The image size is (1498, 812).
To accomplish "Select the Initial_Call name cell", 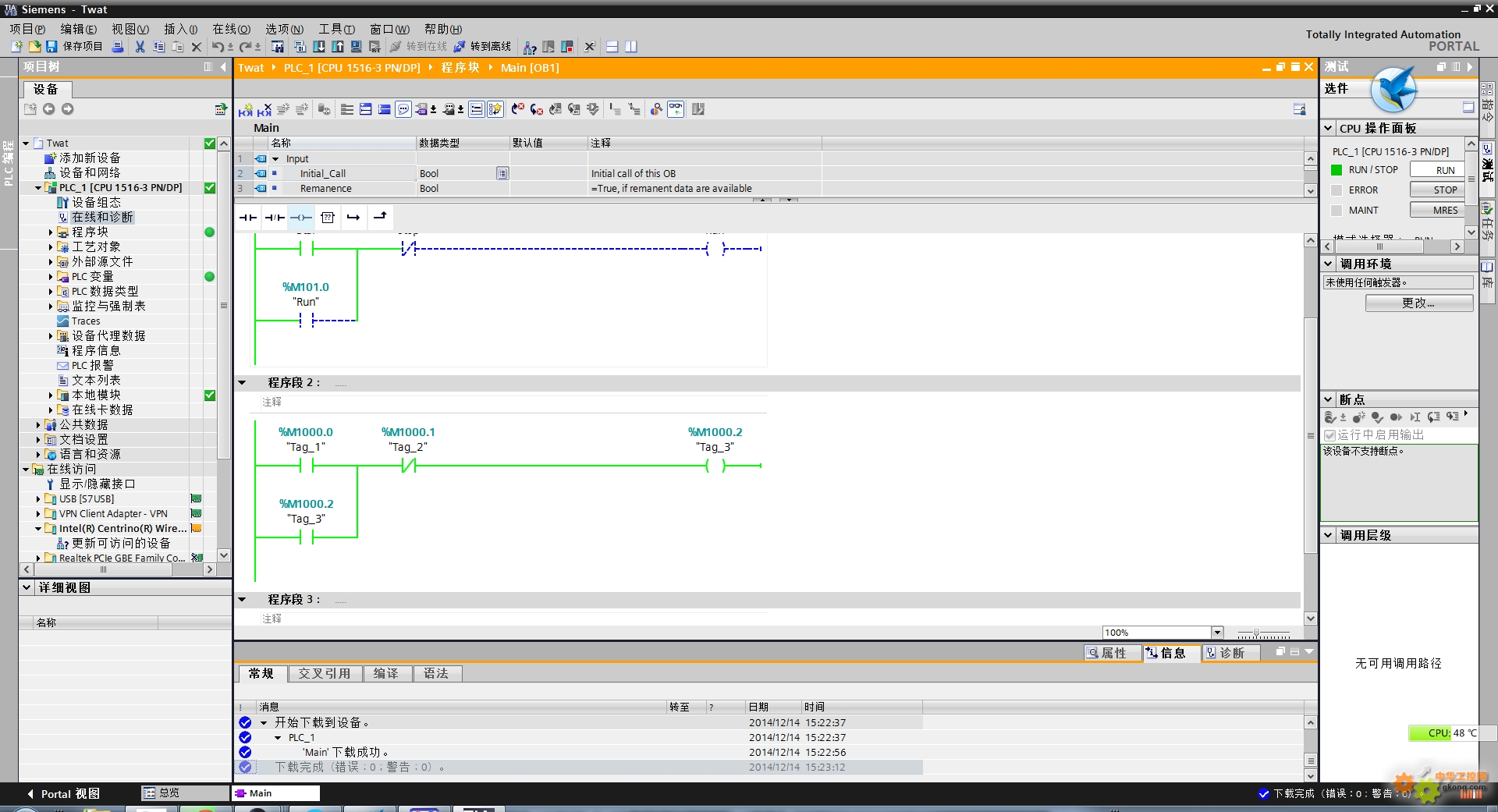I will pos(343,174).
